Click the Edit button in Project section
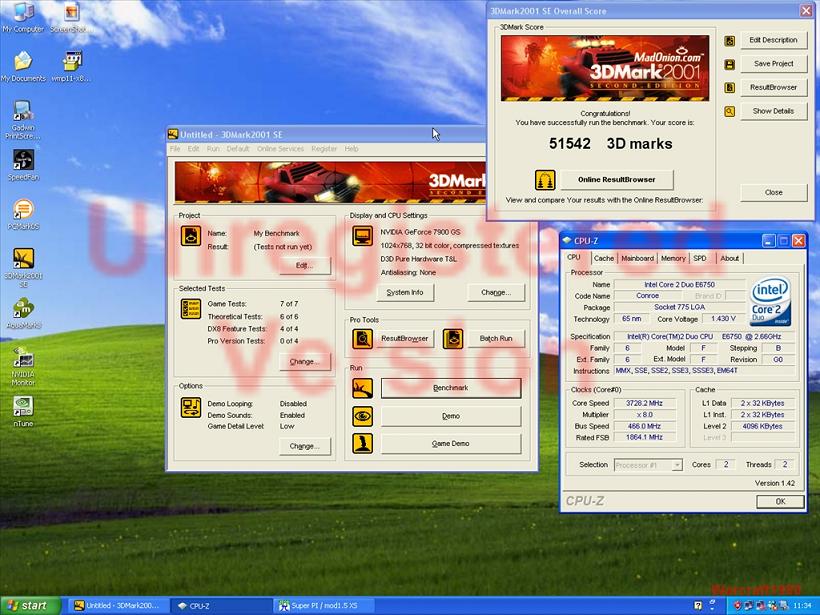Viewport: 820px width, 615px height. coord(305,265)
